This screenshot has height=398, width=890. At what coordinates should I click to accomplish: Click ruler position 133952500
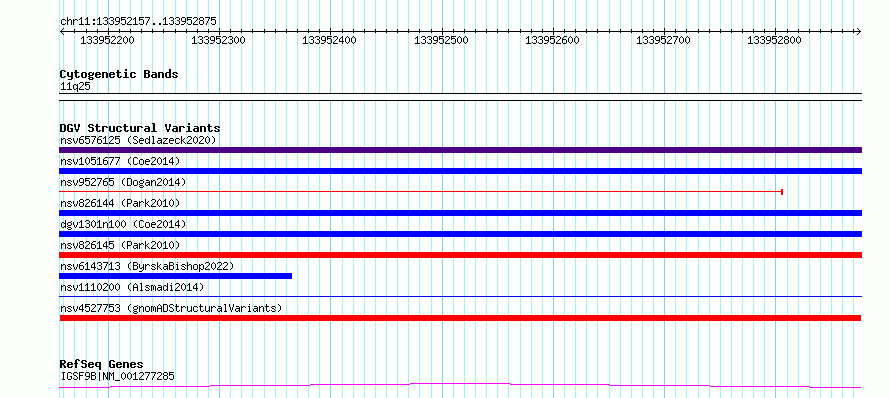441,40
